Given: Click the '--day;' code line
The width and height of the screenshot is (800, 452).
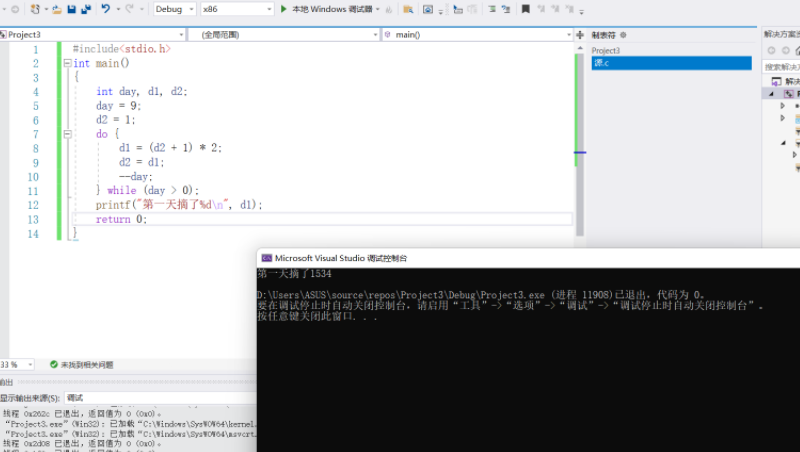Looking at the screenshot, I should [135, 177].
